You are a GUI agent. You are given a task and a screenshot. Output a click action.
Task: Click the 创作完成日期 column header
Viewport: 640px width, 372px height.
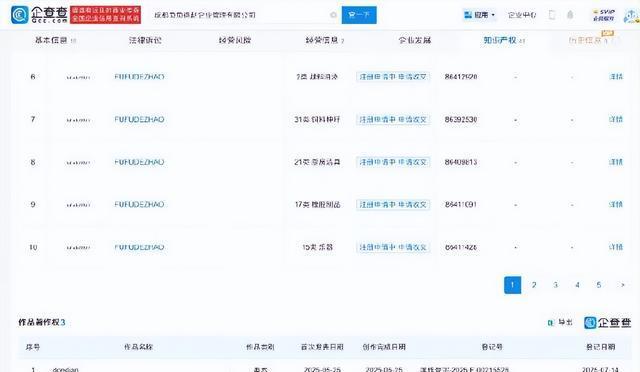pyautogui.click(x=384, y=347)
